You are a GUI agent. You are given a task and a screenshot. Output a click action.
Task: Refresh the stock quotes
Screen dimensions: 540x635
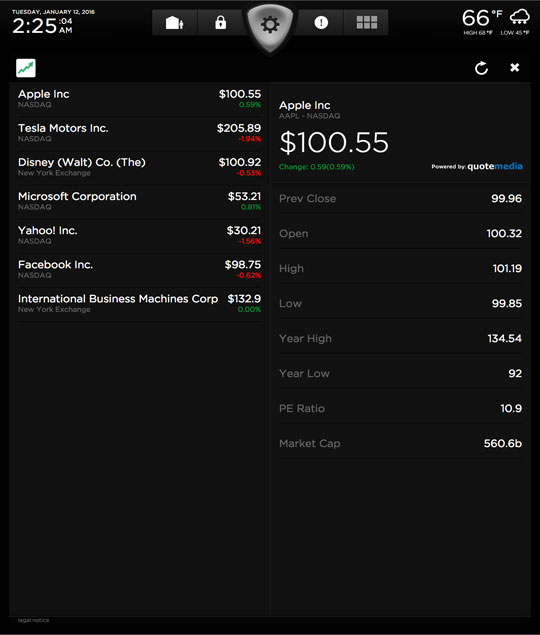(x=481, y=68)
